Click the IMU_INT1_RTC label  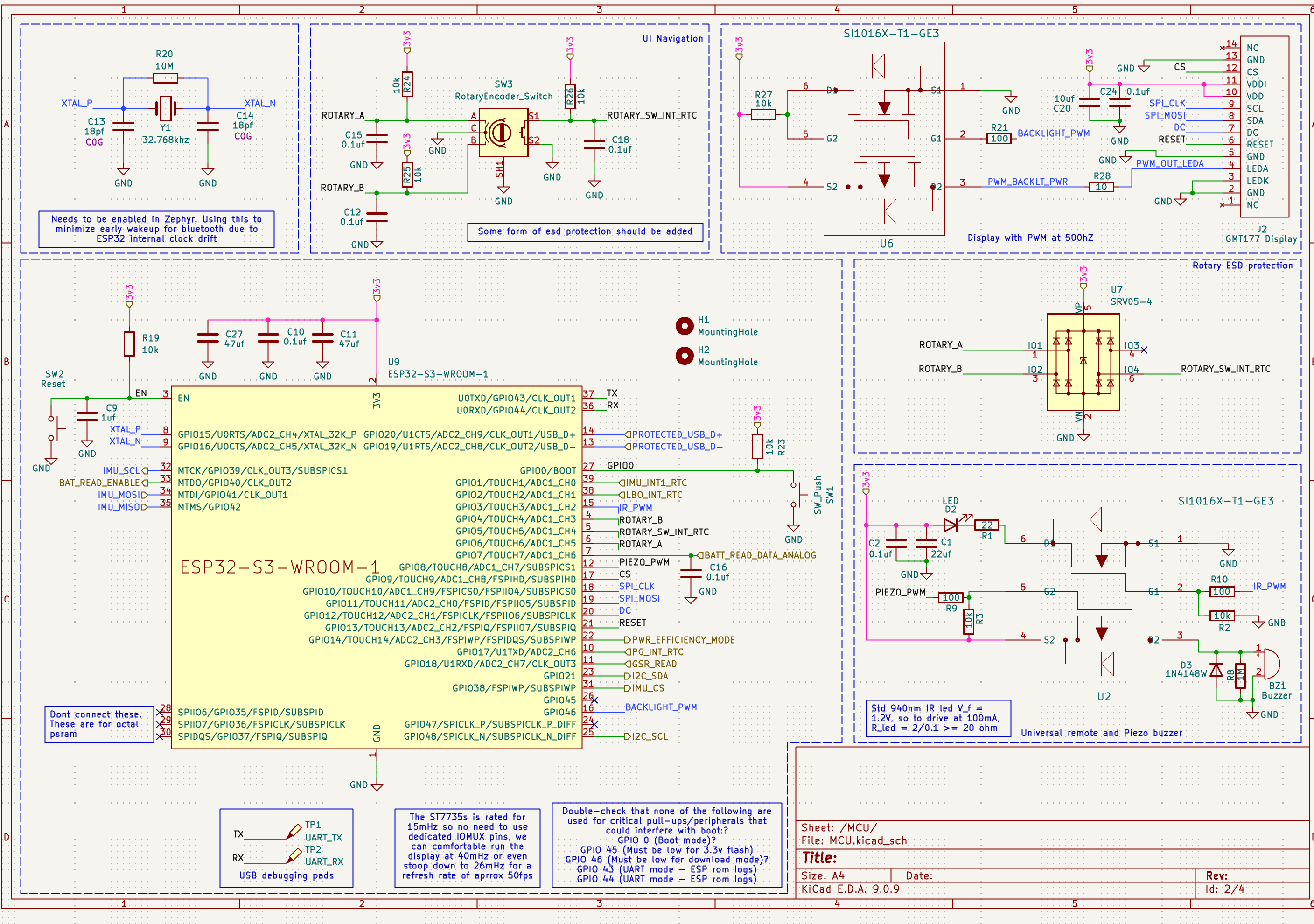(x=652, y=483)
